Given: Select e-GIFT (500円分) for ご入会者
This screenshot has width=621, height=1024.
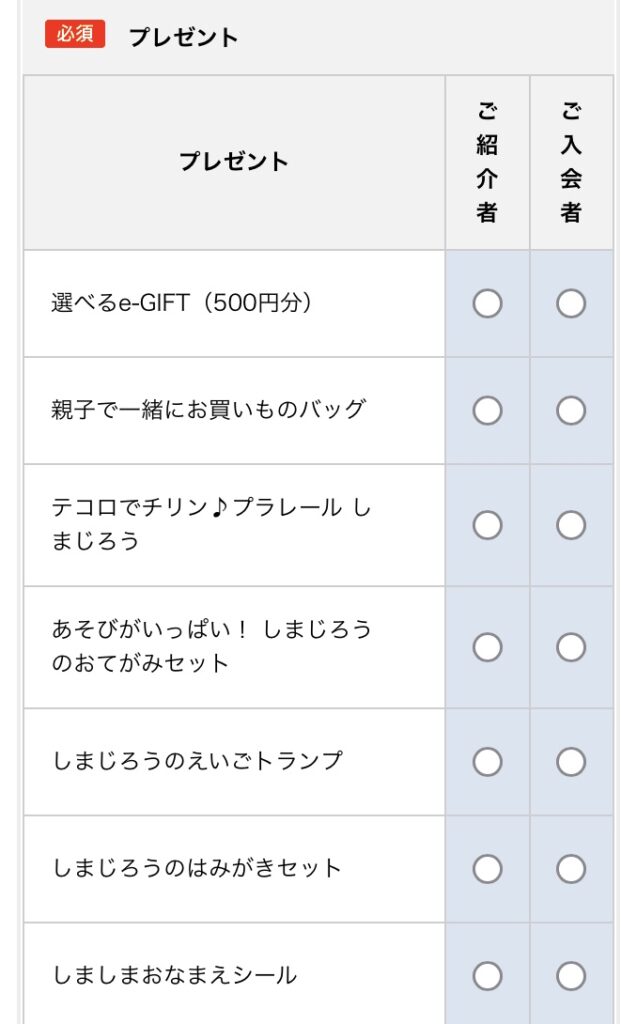Looking at the screenshot, I should pos(571,303).
